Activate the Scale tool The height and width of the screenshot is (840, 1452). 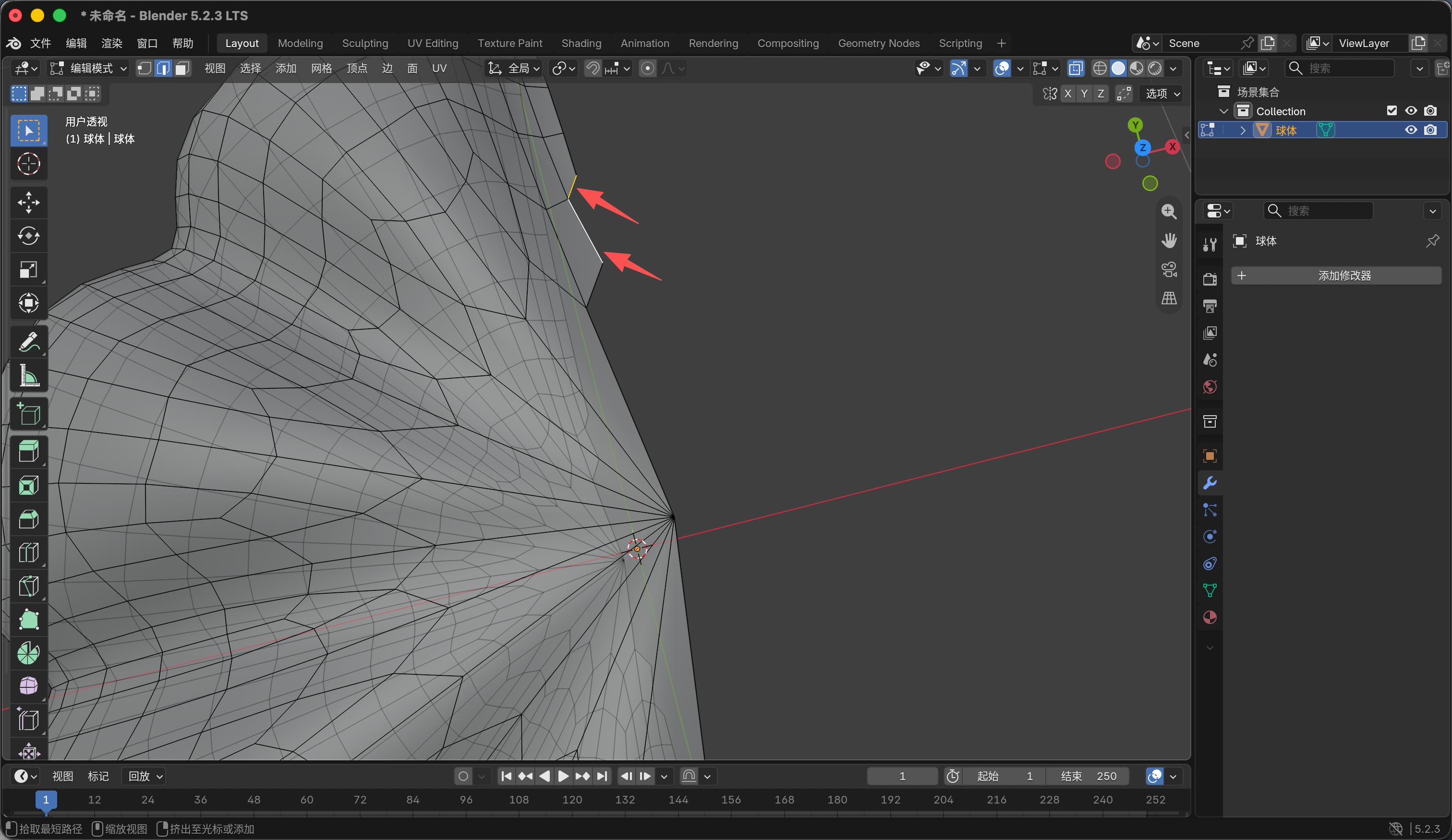point(28,270)
